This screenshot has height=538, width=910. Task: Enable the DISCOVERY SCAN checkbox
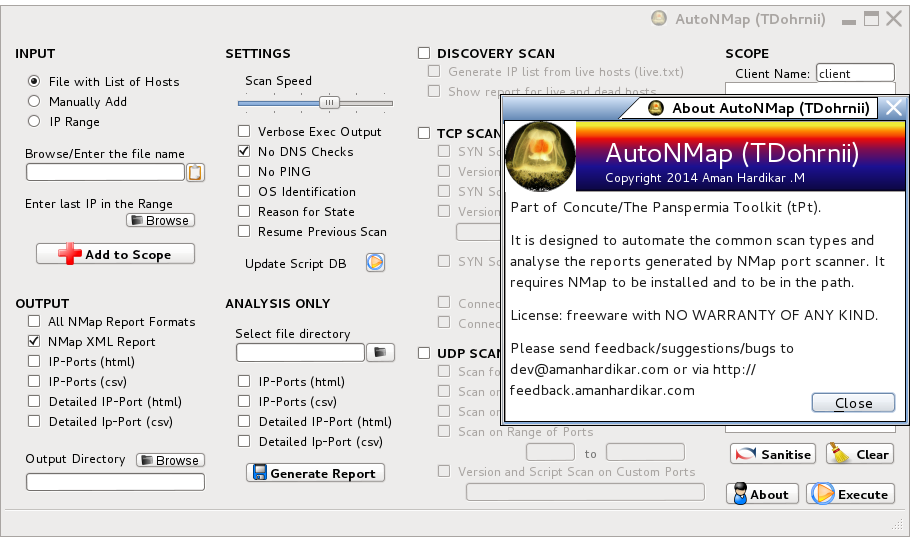[x=424, y=53]
